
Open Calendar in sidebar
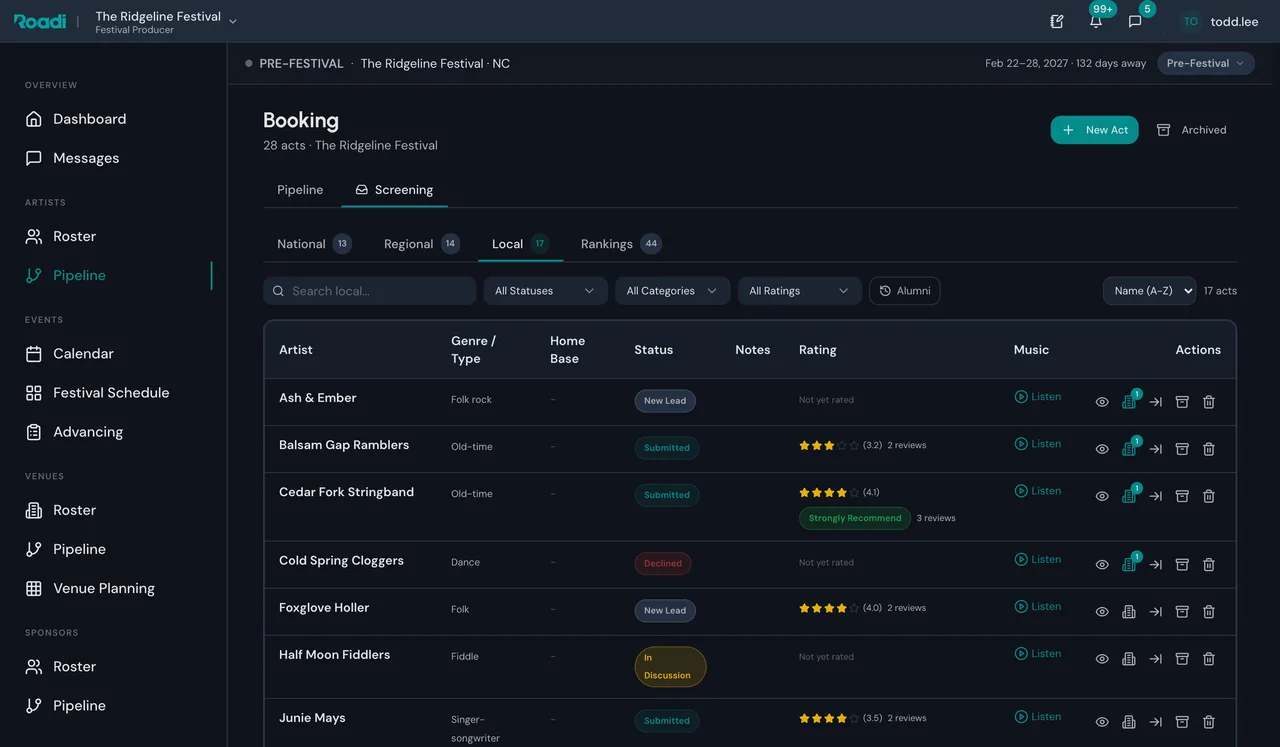113,354
